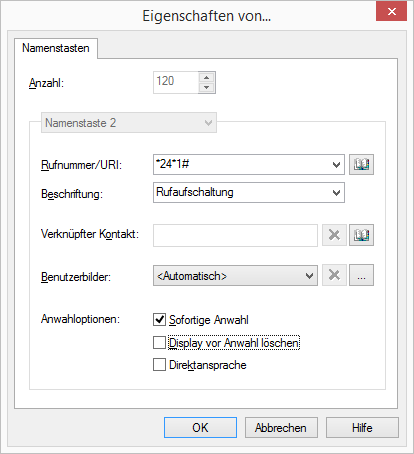414x454 pixels.
Task: Browse user images with ellipsis button
Action: click(x=361, y=275)
